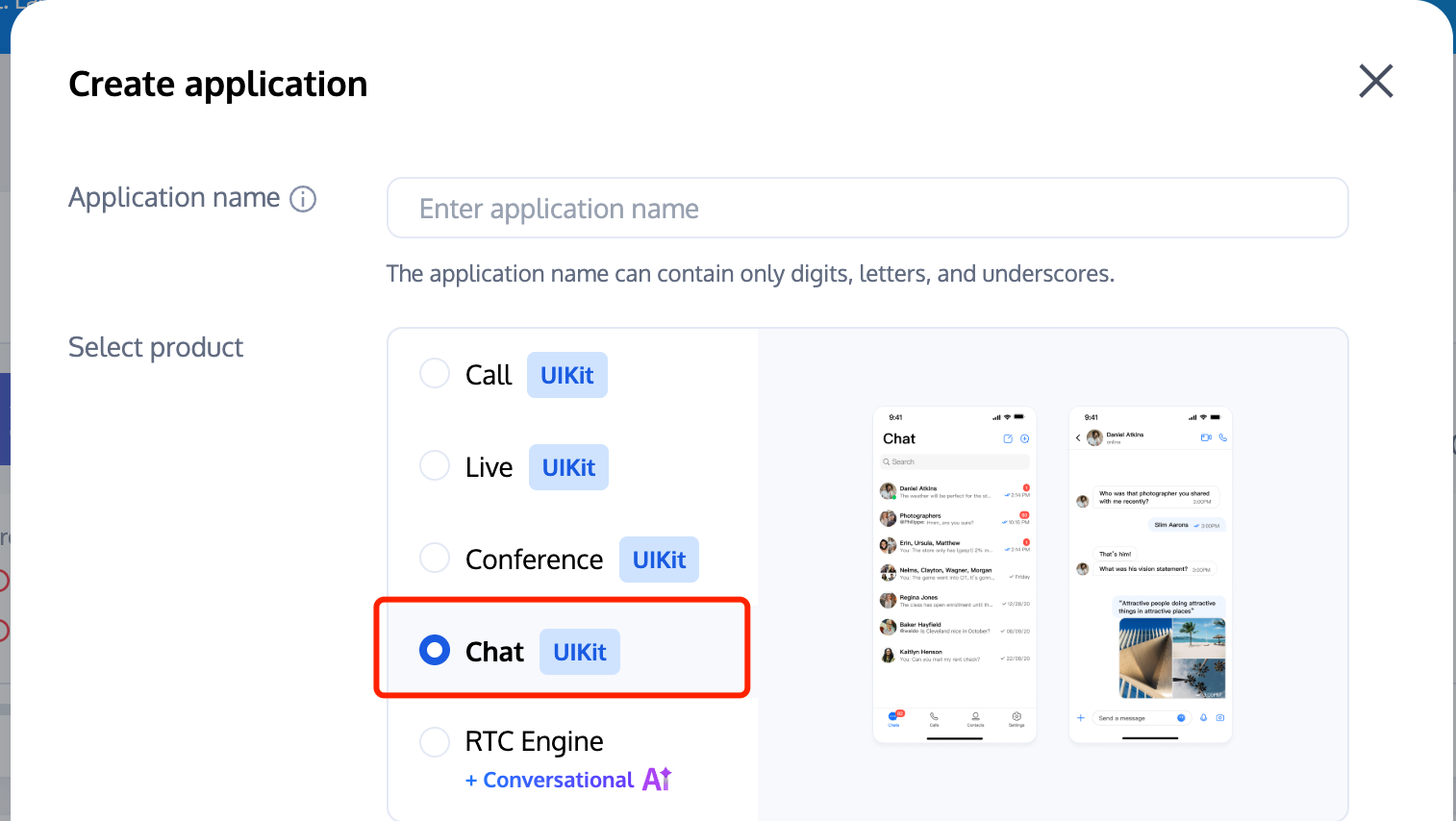
Task: Click the Chat label text
Action: click(494, 652)
